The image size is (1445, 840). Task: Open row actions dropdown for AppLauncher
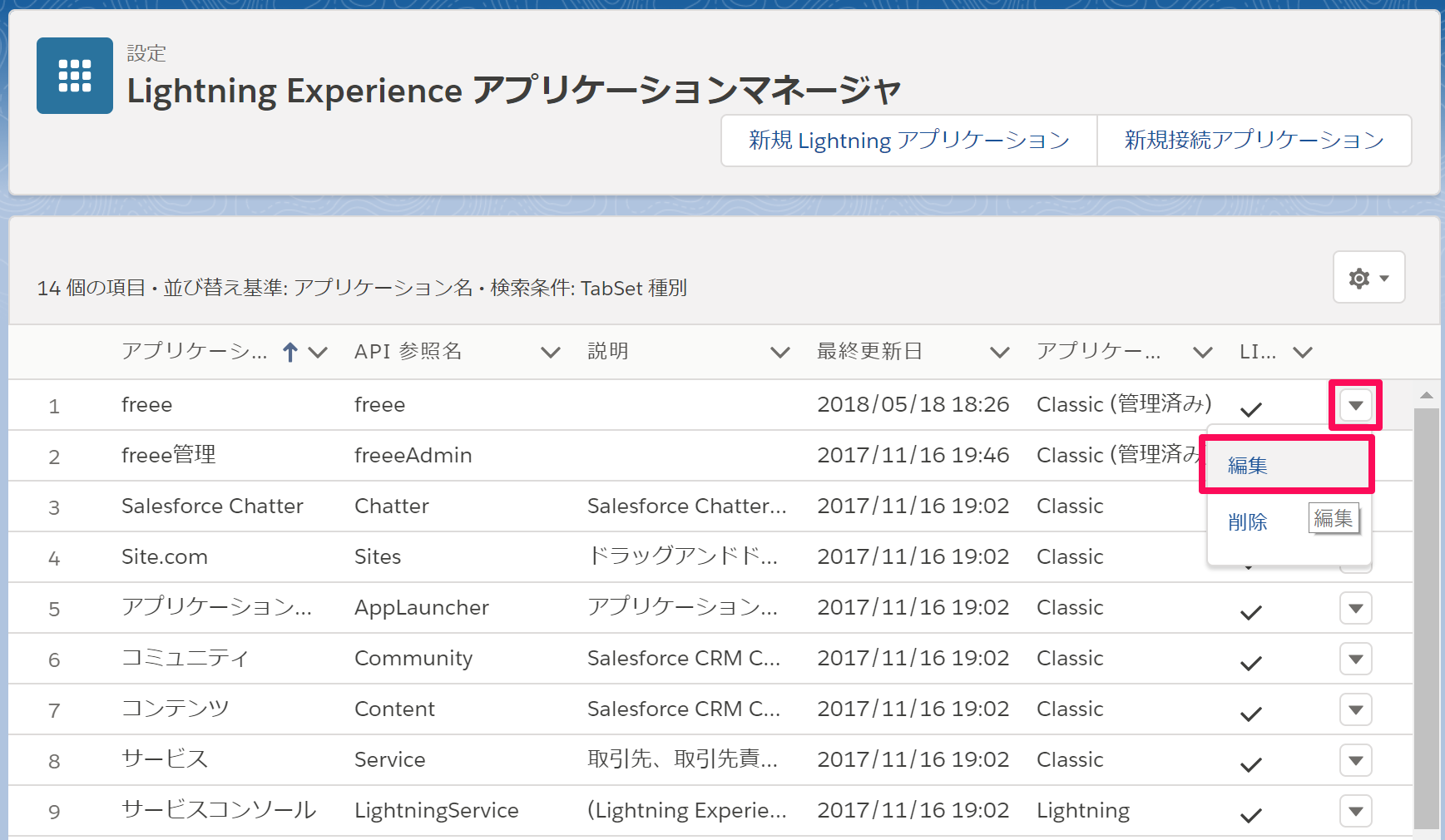[1356, 609]
